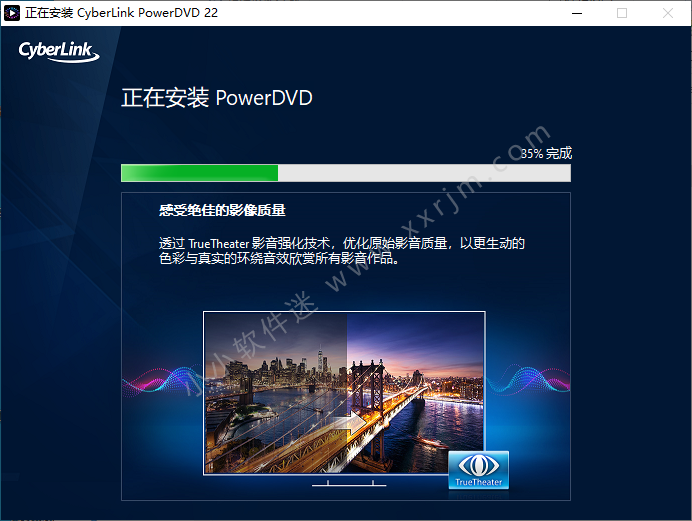Click the title bar text "正在安装 CyberLink PowerDVD 22"
Viewport: 692px width, 521px height.
point(121,13)
